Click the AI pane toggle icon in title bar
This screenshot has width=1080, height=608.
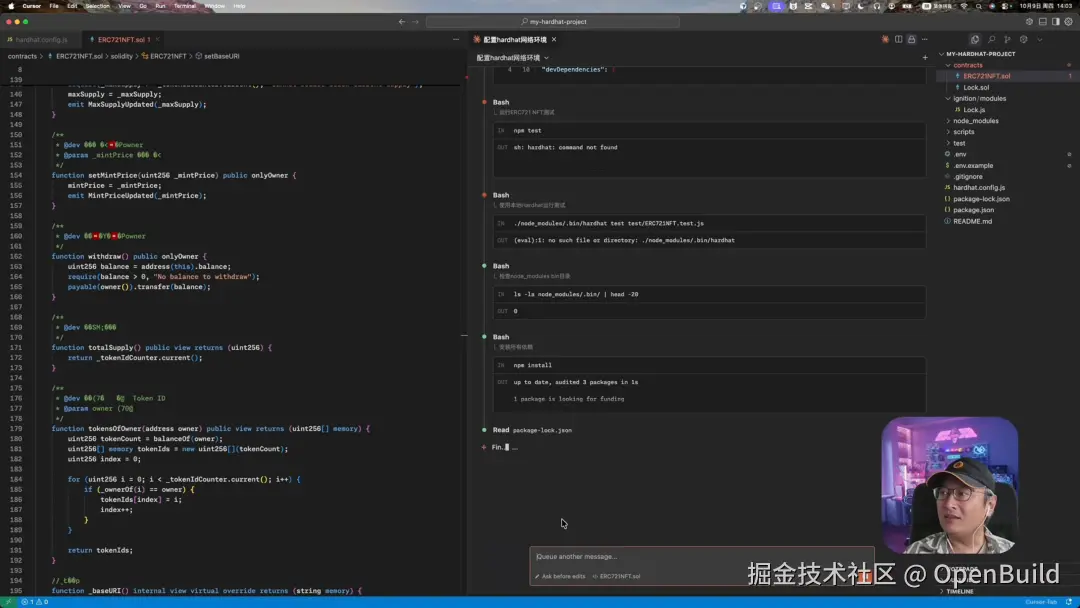pos(1029,21)
